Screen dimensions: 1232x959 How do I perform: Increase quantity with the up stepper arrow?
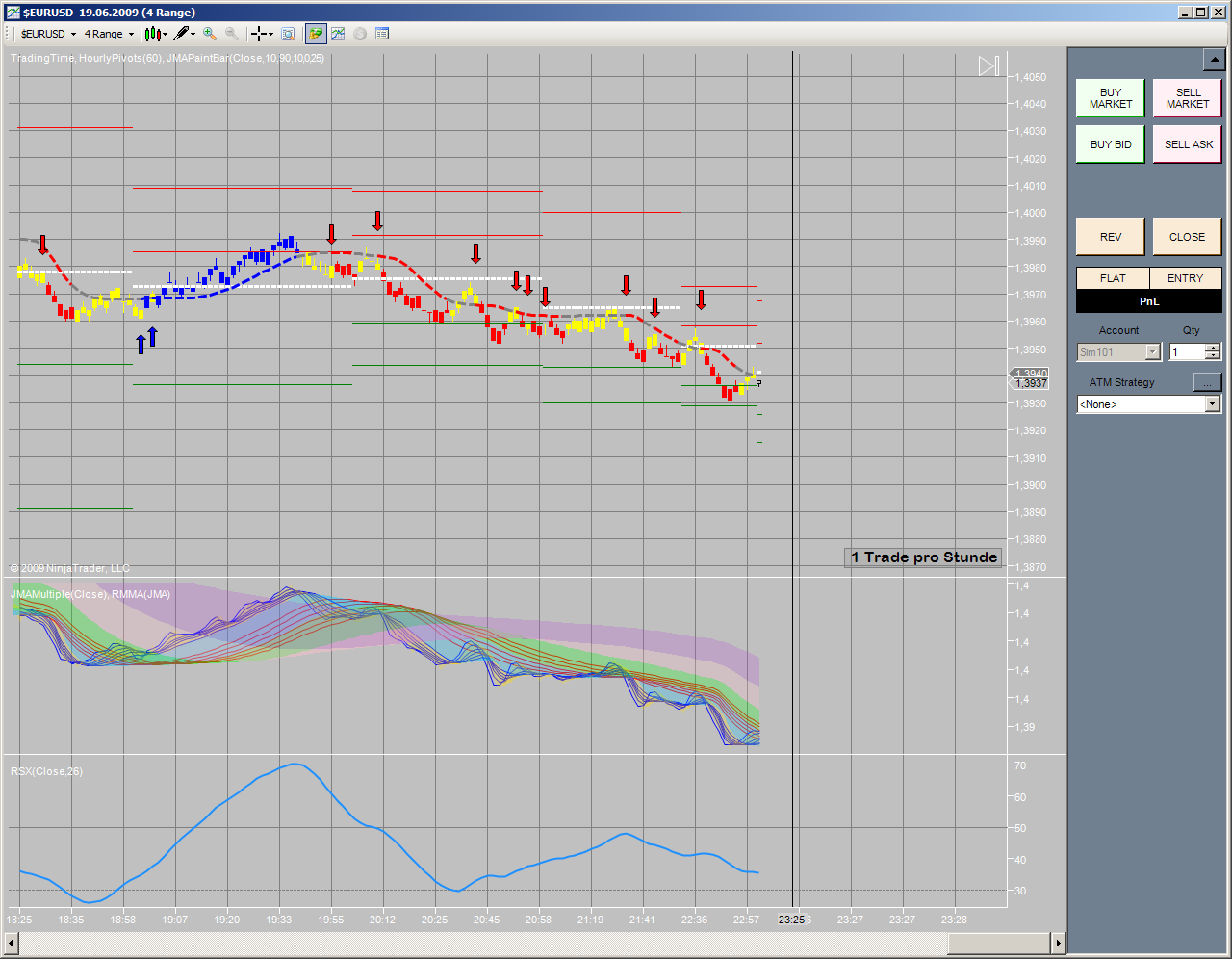point(1213,348)
